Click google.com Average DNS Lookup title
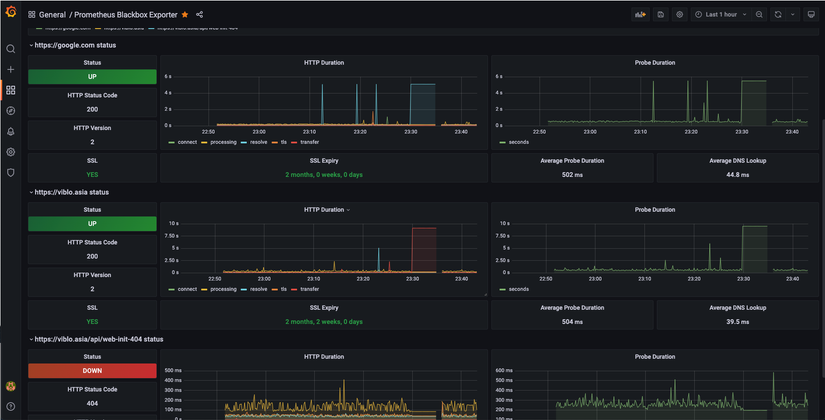Viewport: 825px width, 420px height. tap(737, 161)
